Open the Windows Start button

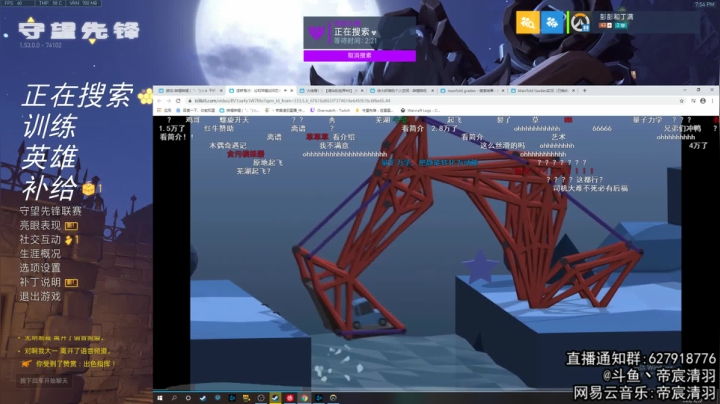coord(160,398)
